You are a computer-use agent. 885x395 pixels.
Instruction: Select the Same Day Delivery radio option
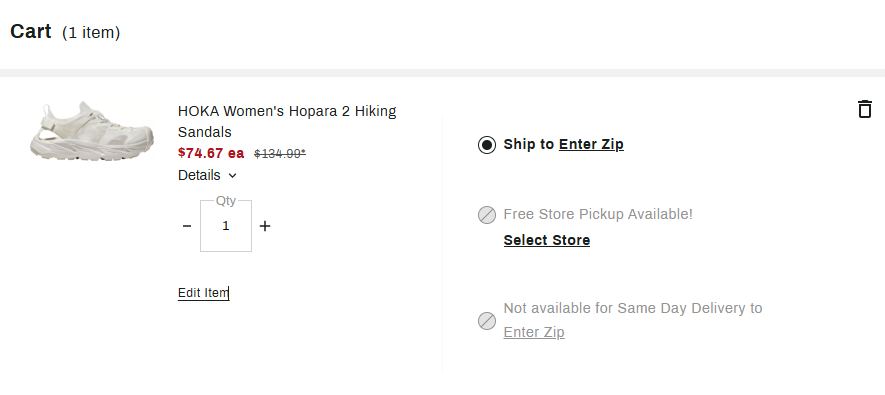coord(487,321)
